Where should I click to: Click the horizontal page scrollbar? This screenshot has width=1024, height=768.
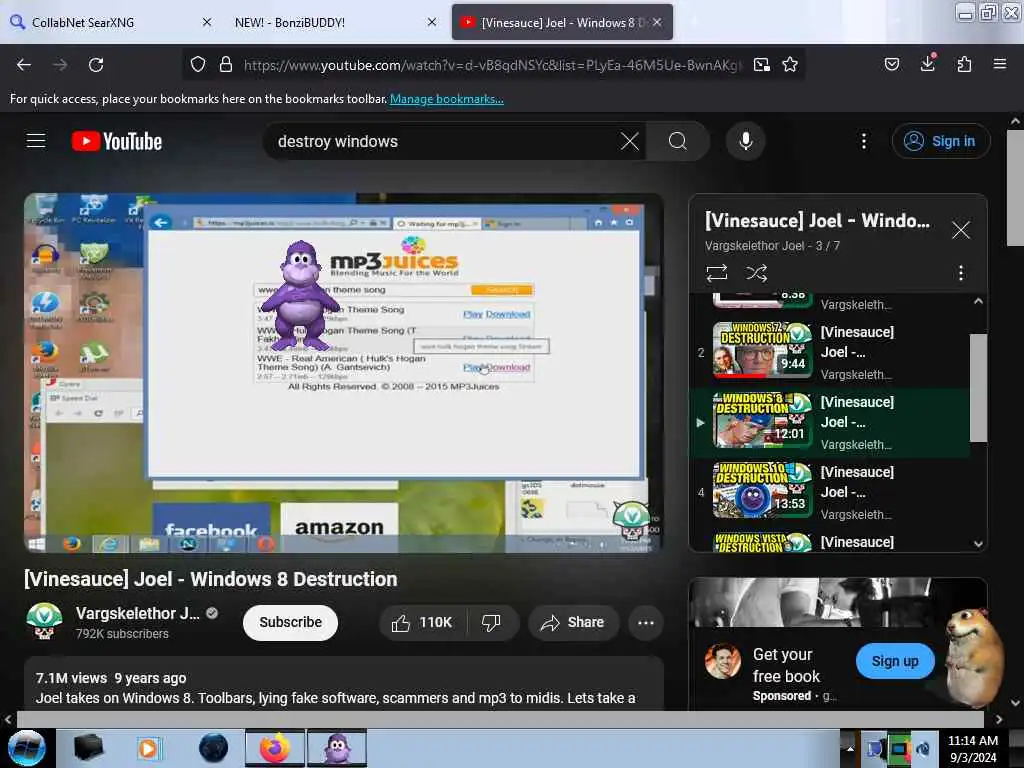pos(500,719)
